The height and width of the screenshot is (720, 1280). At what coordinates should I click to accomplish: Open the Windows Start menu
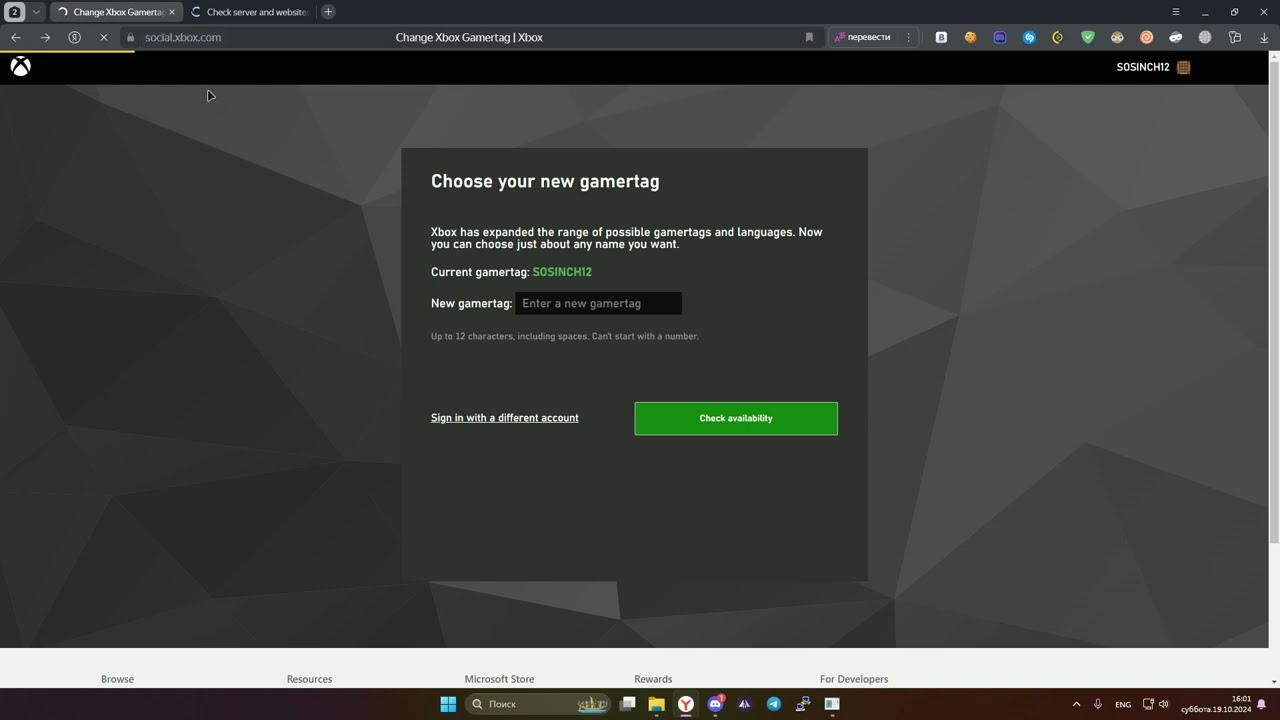pyautogui.click(x=448, y=704)
